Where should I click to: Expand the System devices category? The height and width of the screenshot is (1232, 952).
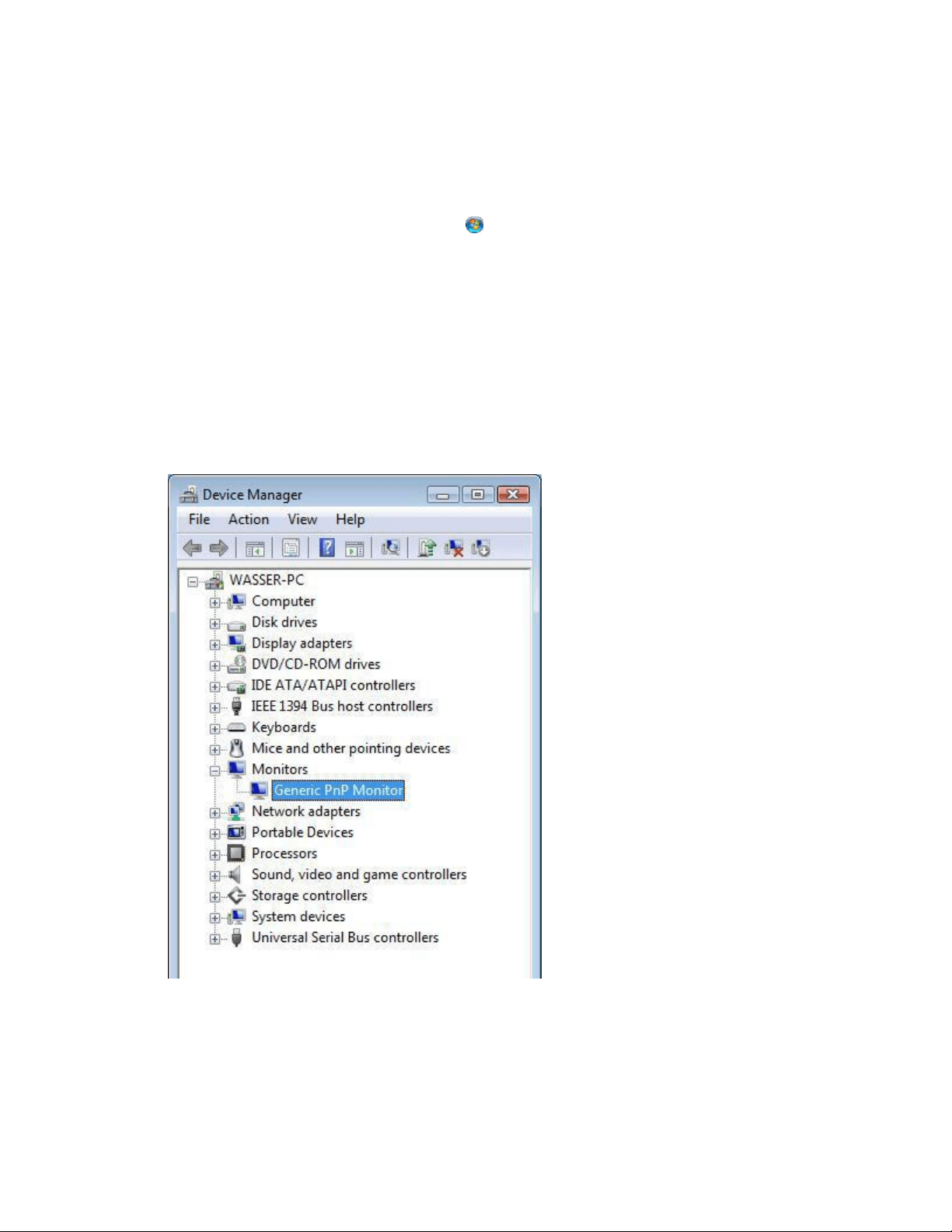point(214,917)
